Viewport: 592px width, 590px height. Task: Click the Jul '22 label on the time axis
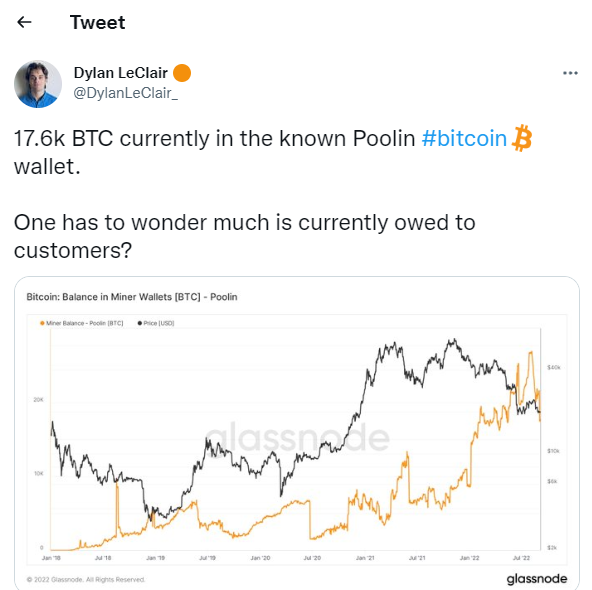point(521,558)
